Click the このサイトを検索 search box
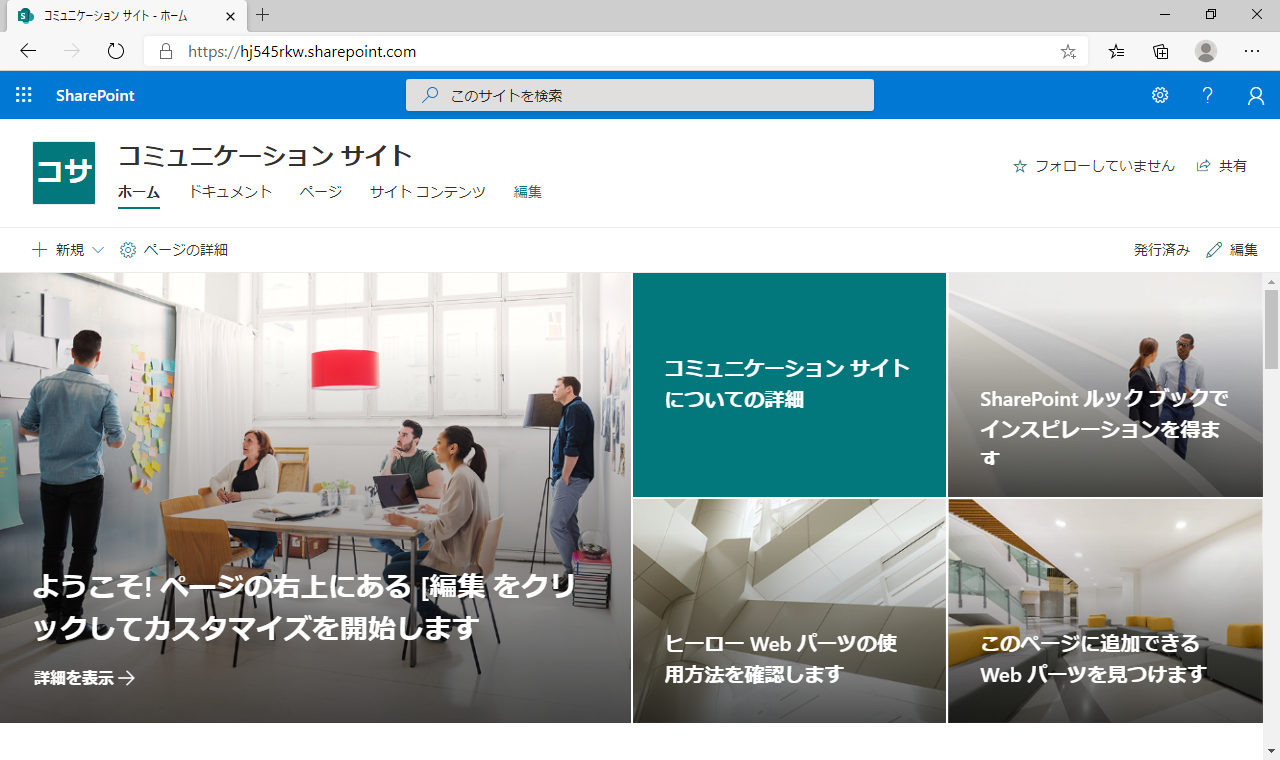 (640, 95)
